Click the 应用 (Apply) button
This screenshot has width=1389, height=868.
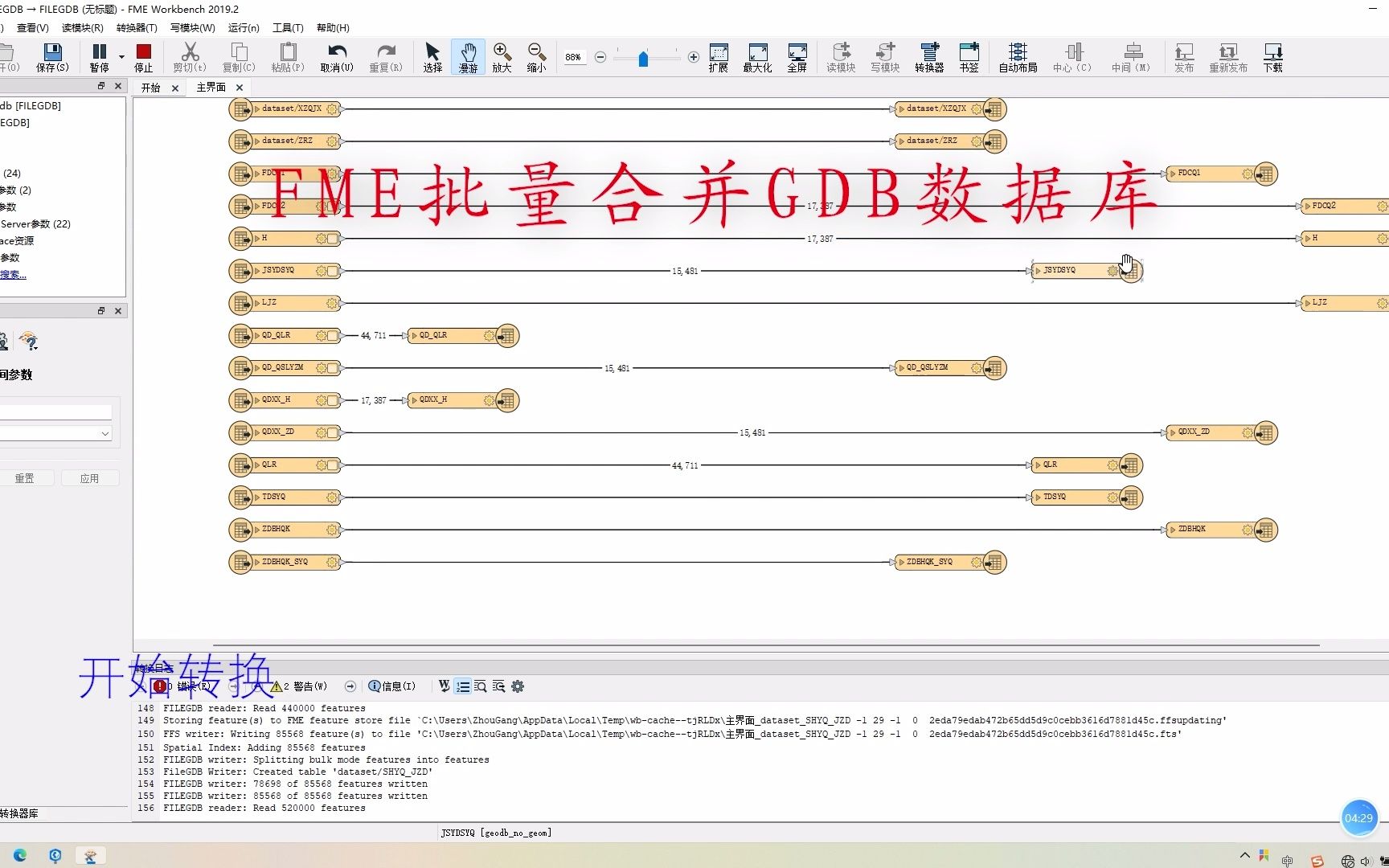tap(89, 478)
